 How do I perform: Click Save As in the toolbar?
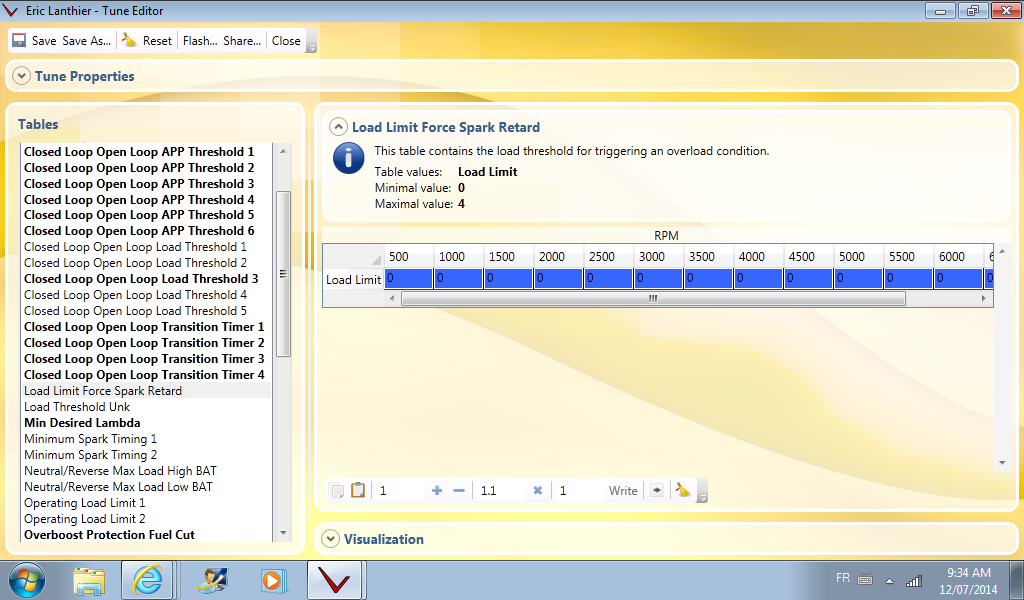86,40
